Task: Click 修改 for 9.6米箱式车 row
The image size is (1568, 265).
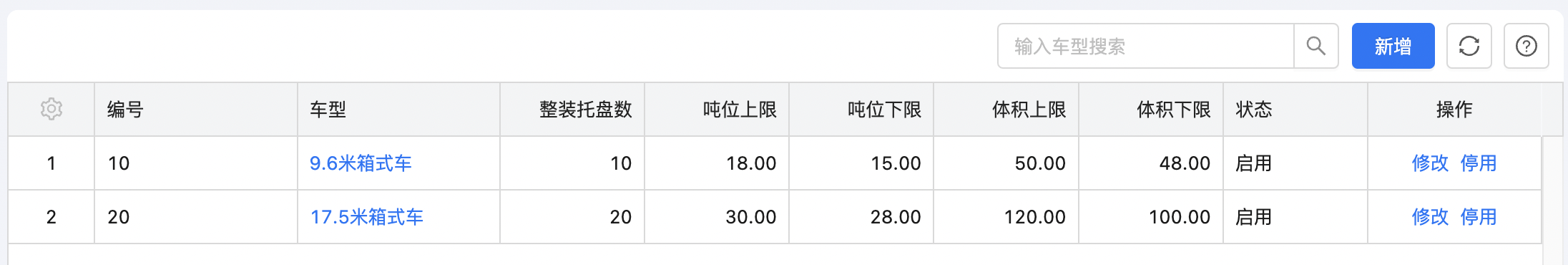Action: pyautogui.click(x=1430, y=163)
